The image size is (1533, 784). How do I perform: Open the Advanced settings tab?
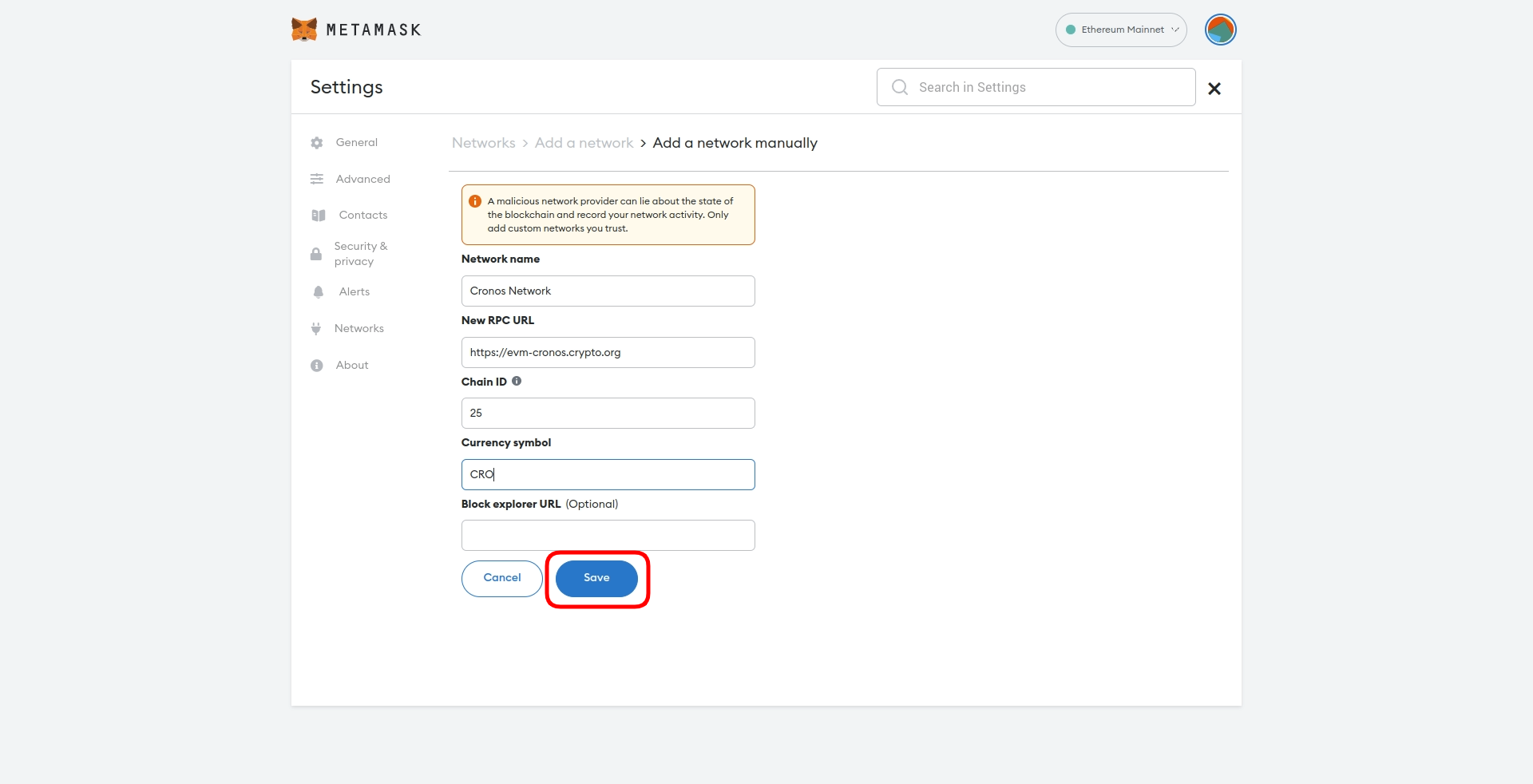point(362,179)
